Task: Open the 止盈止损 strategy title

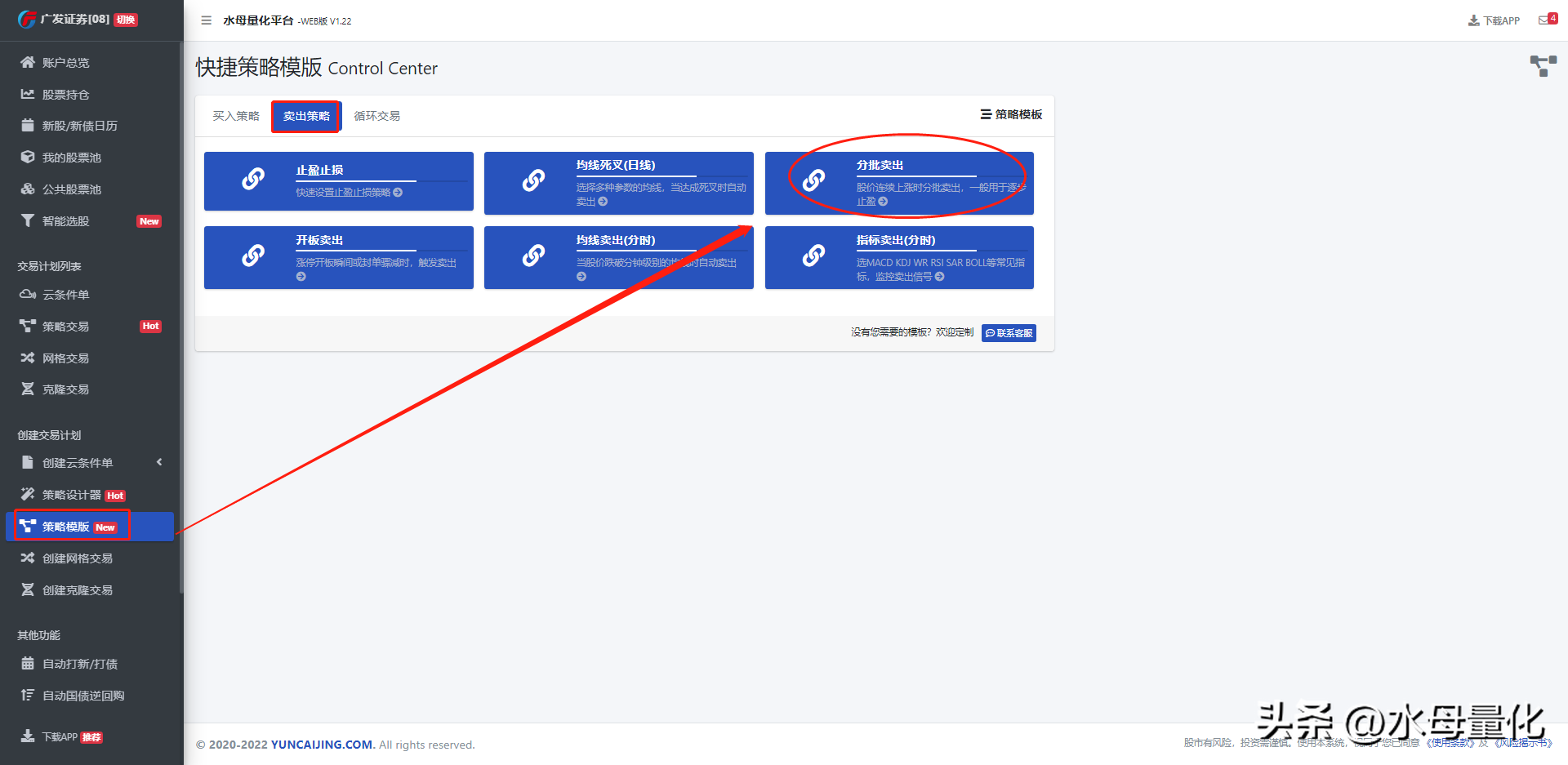Action: [319, 170]
